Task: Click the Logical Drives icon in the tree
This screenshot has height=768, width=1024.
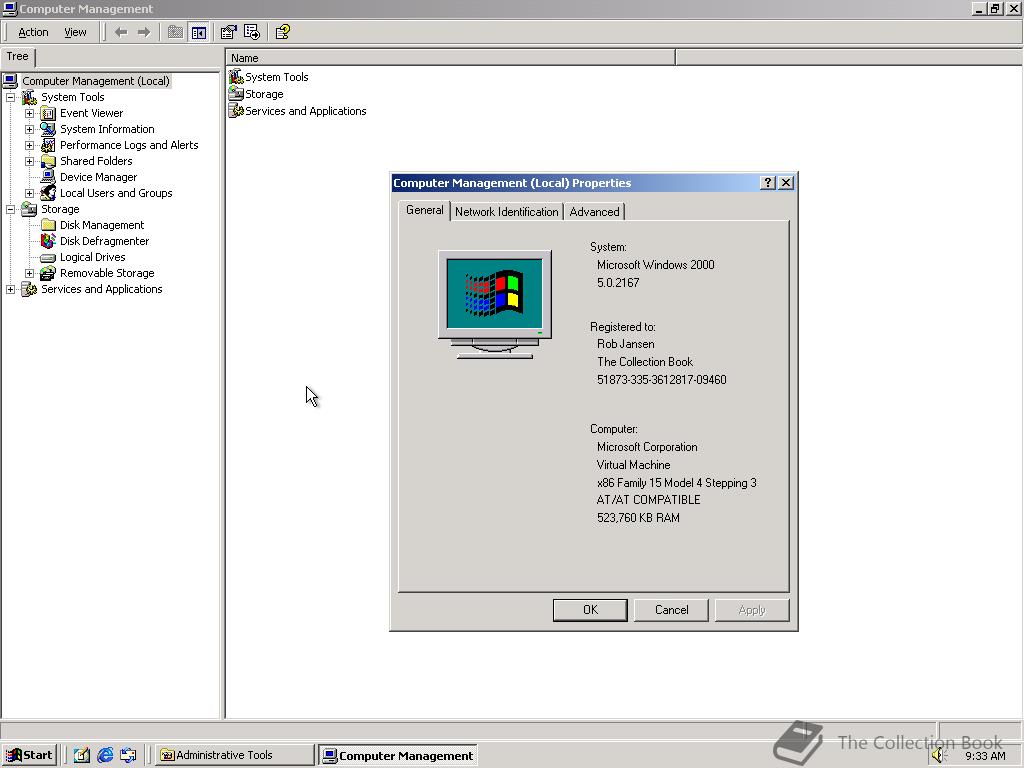Action: click(48, 257)
